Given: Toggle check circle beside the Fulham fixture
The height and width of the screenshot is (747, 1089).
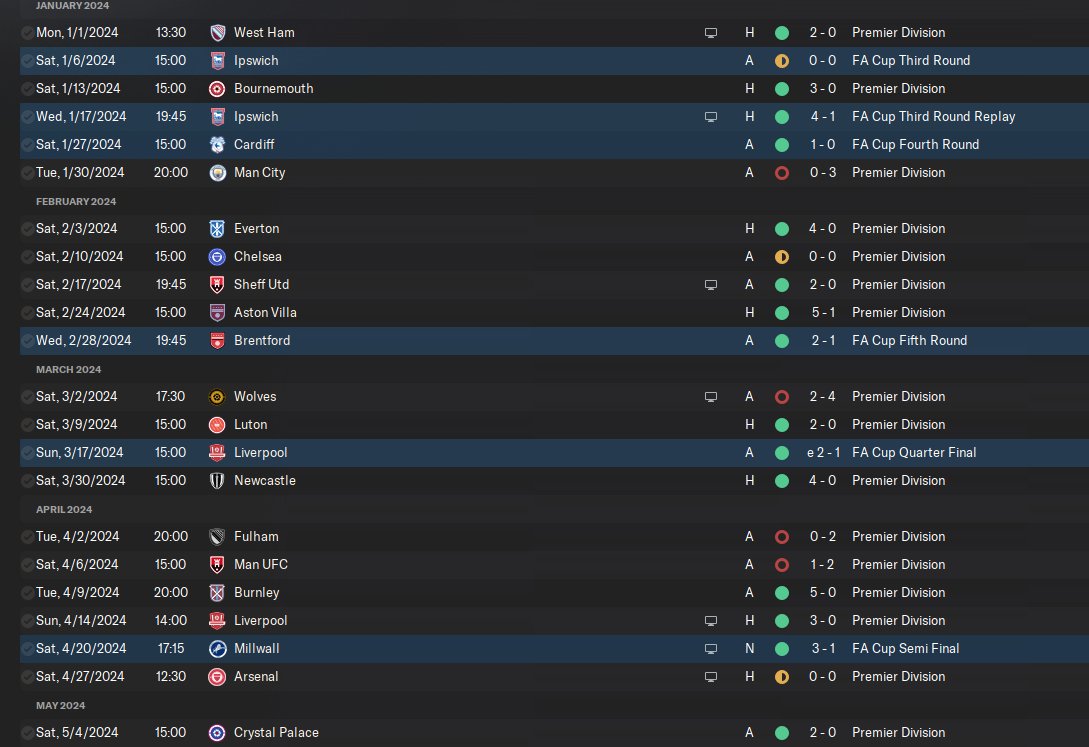Looking at the screenshot, I should (x=27, y=537).
